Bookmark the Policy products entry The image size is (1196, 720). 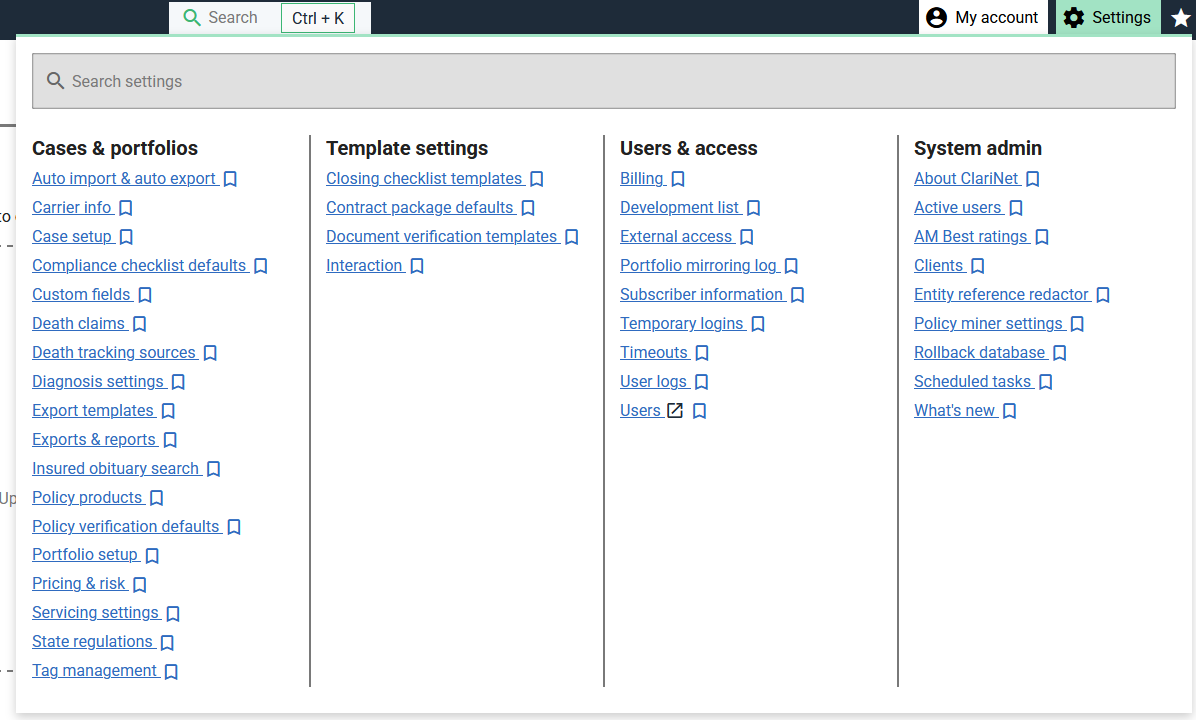[x=156, y=498]
